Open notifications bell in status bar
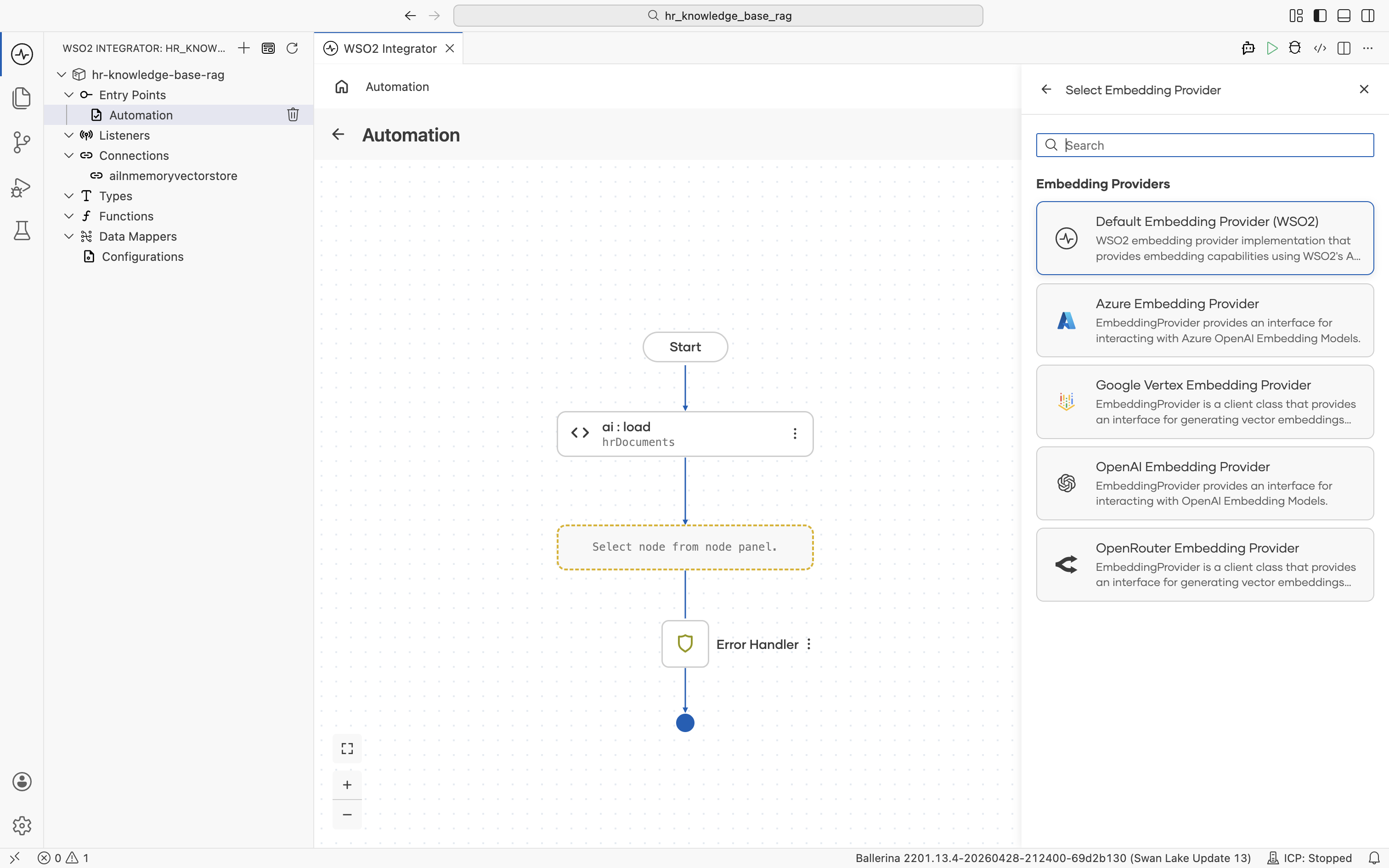Image resolution: width=1389 pixels, height=868 pixels. [x=1374, y=858]
